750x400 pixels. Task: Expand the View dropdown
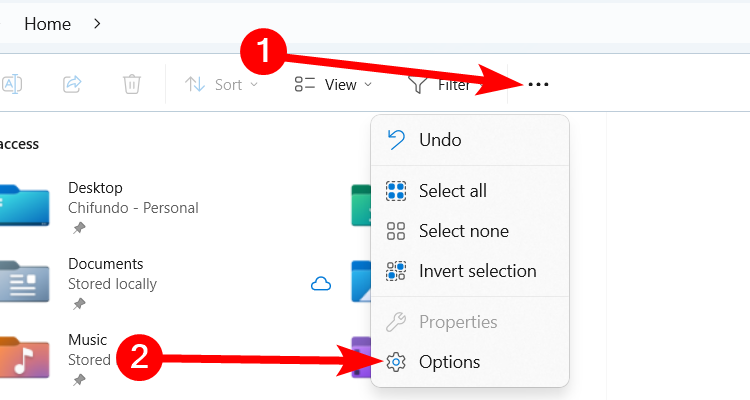333,85
